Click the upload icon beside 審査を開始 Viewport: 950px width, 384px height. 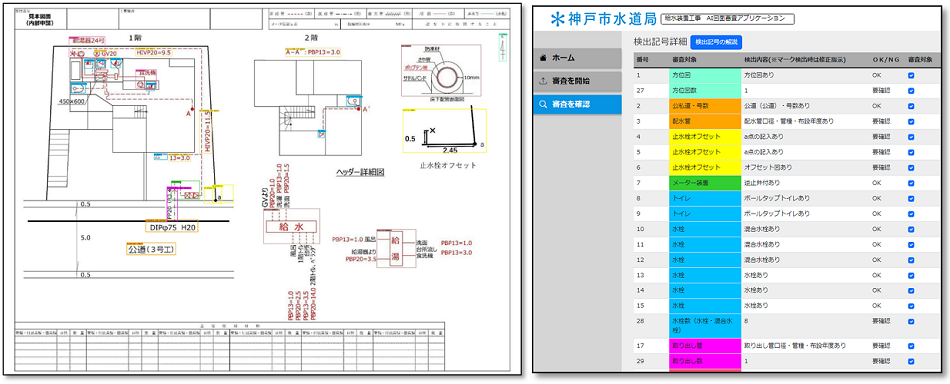point(543,81)
